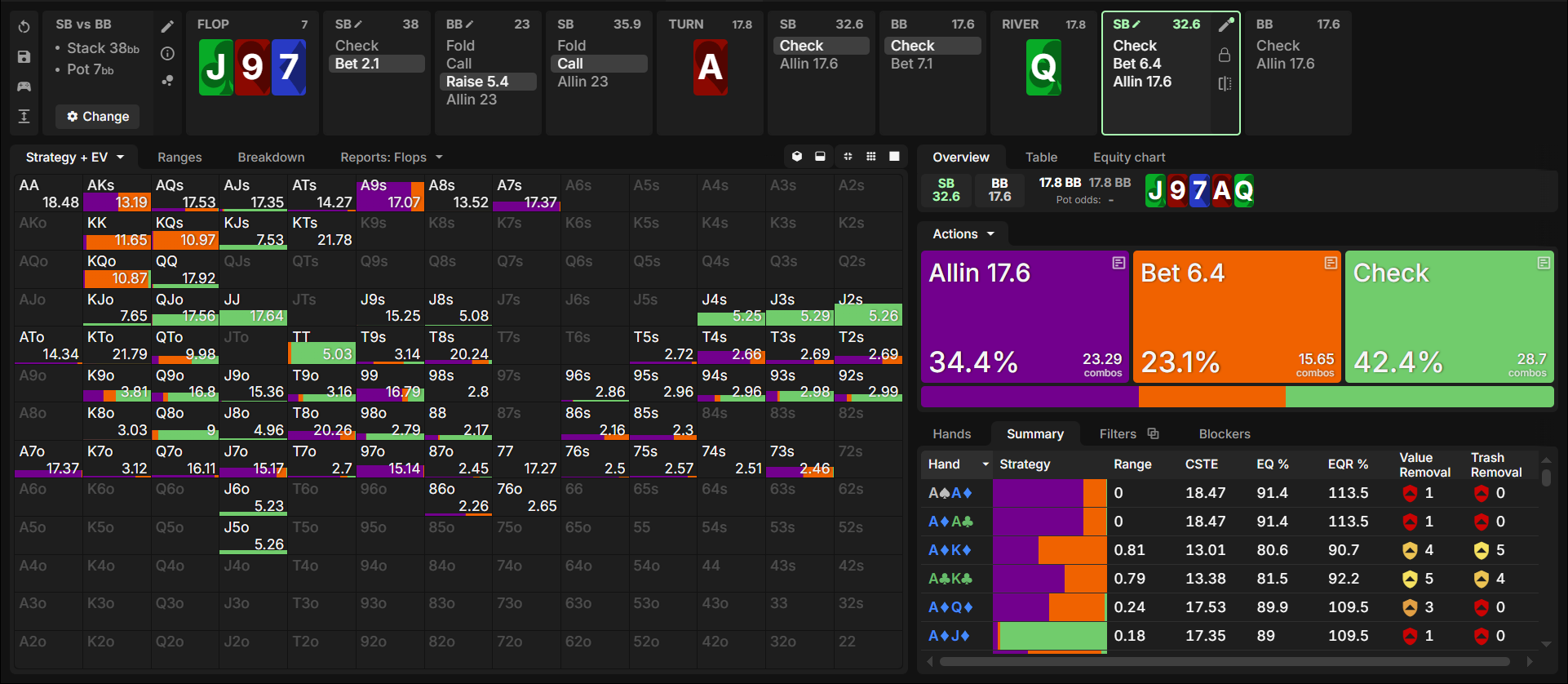Select Allin 17.6 in the last BB panel

point(1286,64)
